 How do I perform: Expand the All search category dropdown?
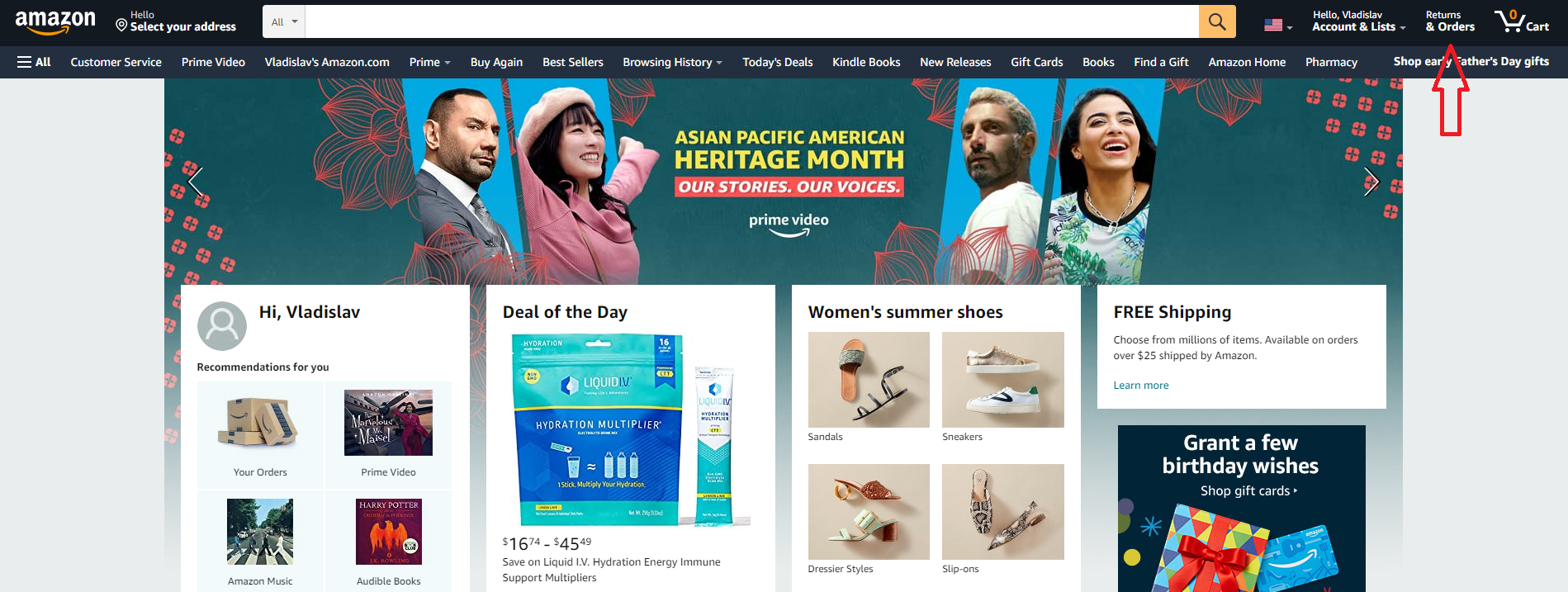tap(284, 21)
